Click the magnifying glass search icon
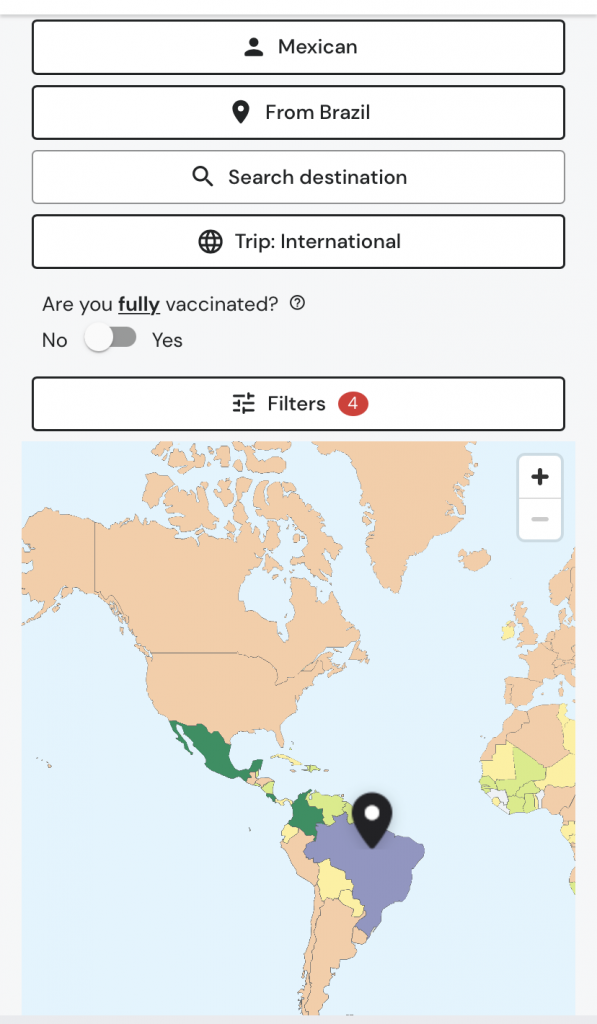 pos(202,177)
